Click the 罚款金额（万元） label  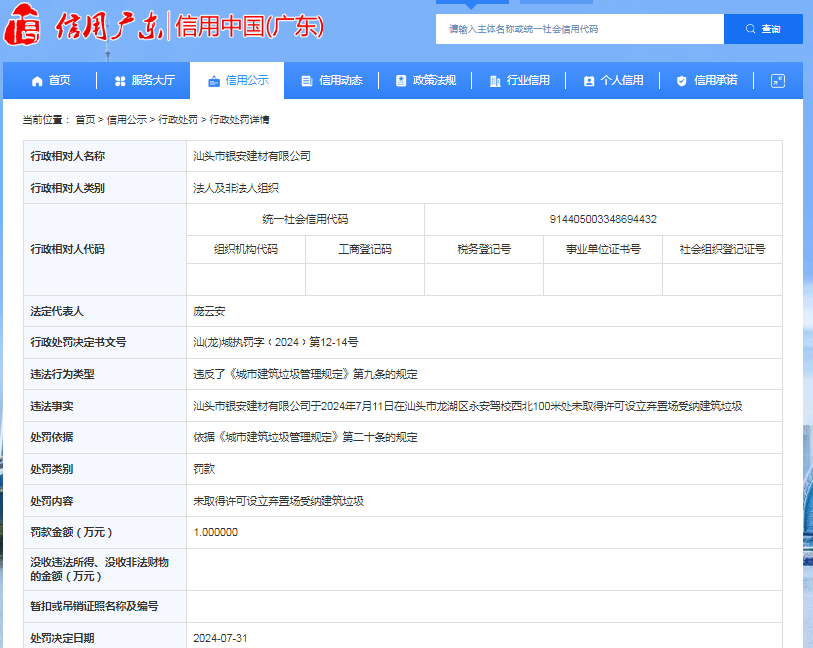click(x=71, y=532)
